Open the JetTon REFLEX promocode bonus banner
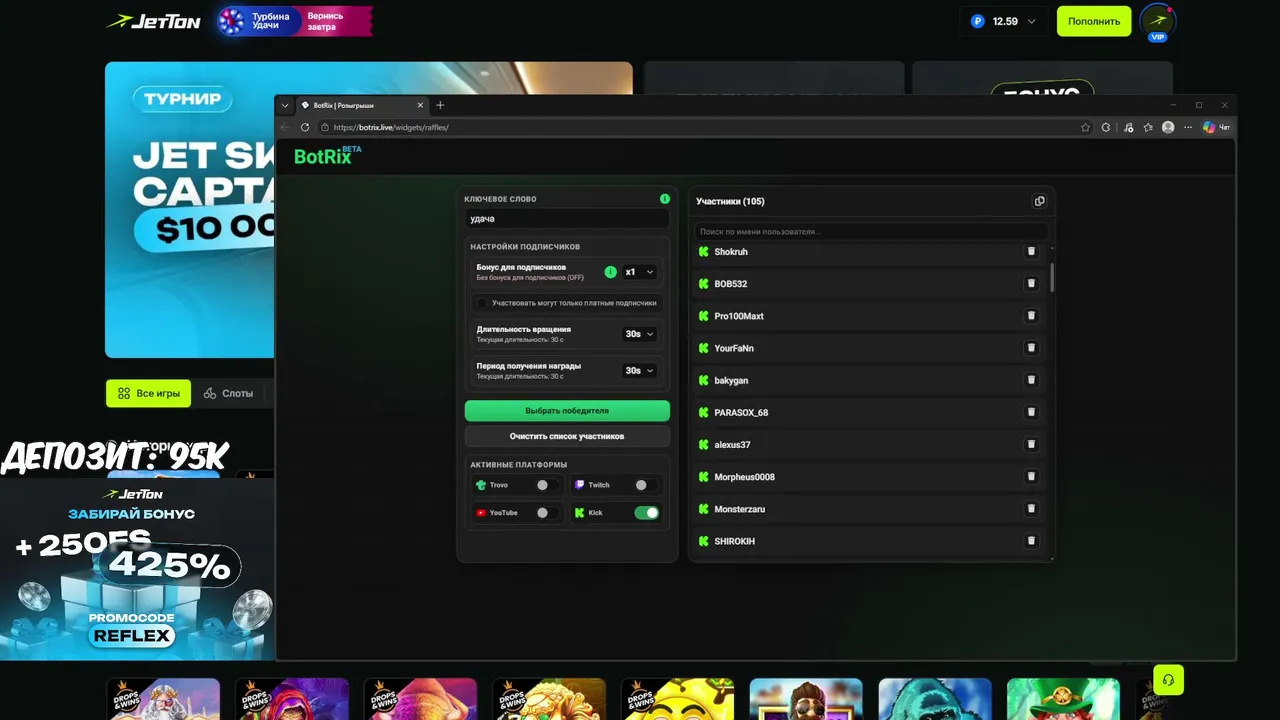The height and width of the screenshot is (720, 1280). tap(137, 568)
